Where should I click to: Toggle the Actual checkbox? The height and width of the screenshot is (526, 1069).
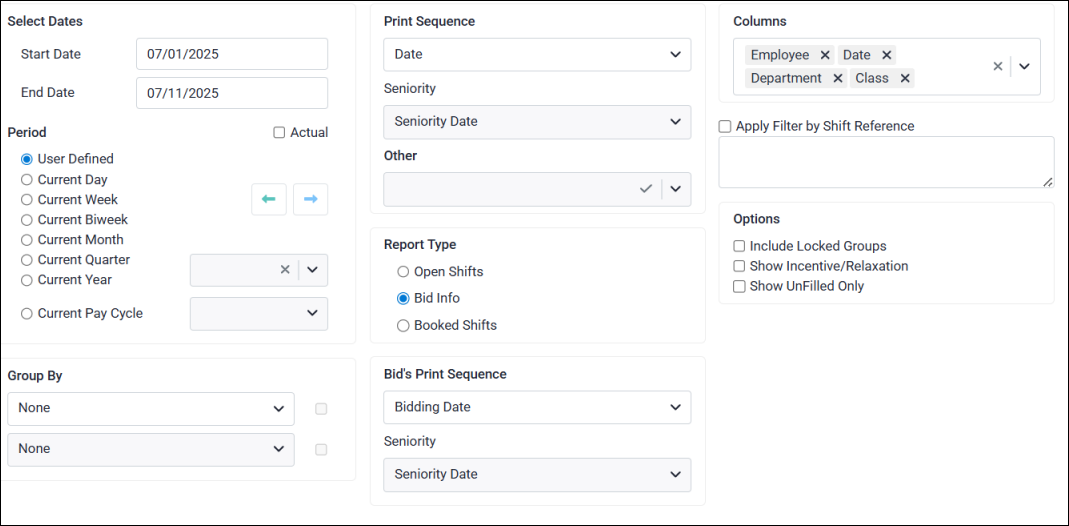click(279, 133)
